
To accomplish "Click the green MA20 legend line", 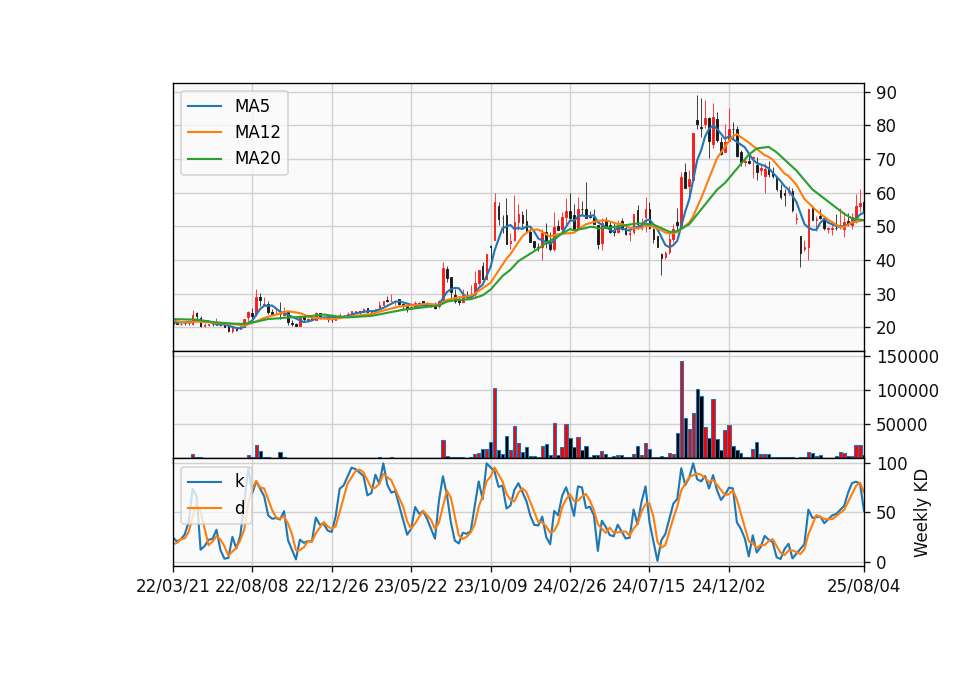I will tap(204, 159).
